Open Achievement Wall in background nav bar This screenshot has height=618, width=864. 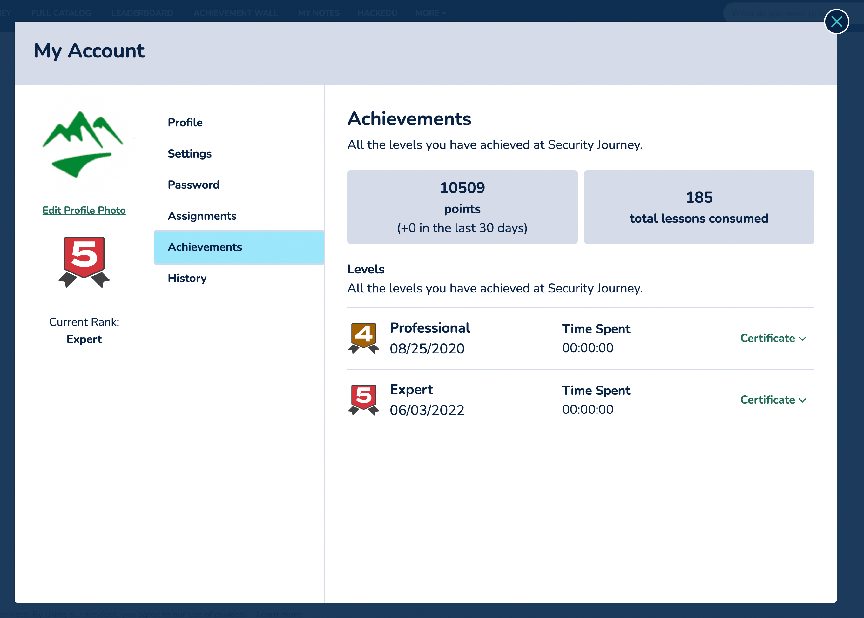pos(235,13)
